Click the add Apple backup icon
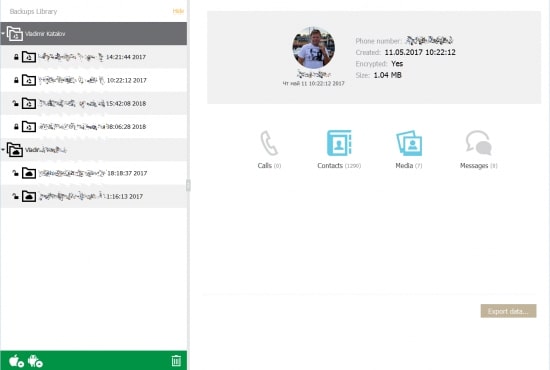The width and height of the screenshot is (550, 370). tap(16, 361)
